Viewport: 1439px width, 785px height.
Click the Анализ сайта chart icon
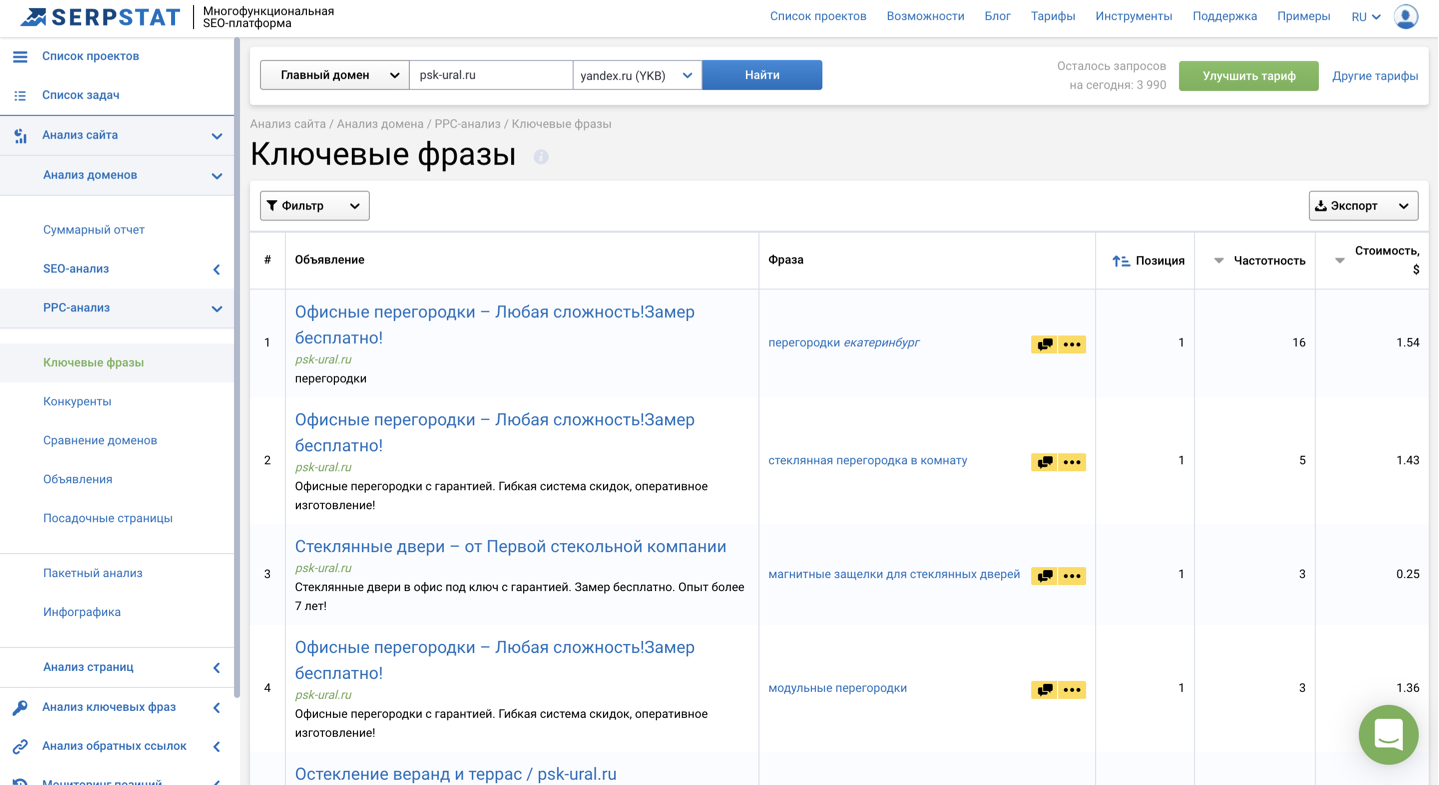20,136
